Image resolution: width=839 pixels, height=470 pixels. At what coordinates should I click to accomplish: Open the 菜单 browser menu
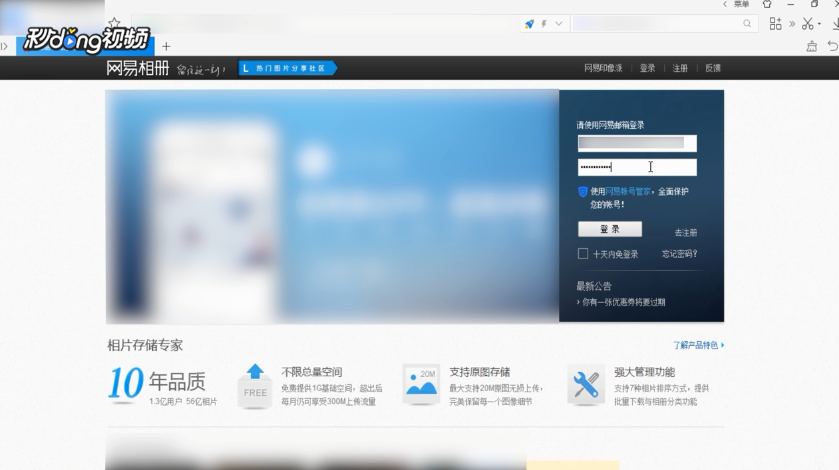point(741,4)
